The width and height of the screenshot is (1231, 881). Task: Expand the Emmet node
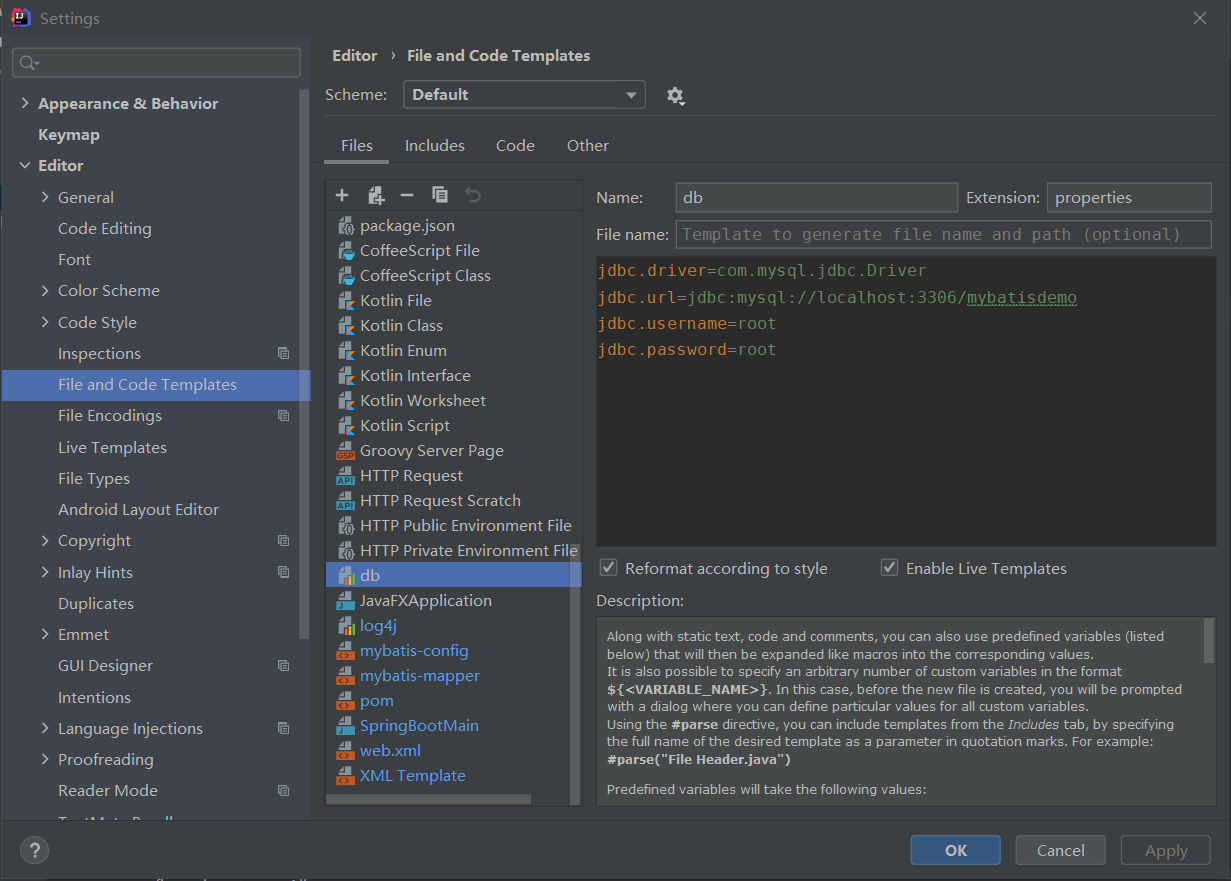(45, 634)
